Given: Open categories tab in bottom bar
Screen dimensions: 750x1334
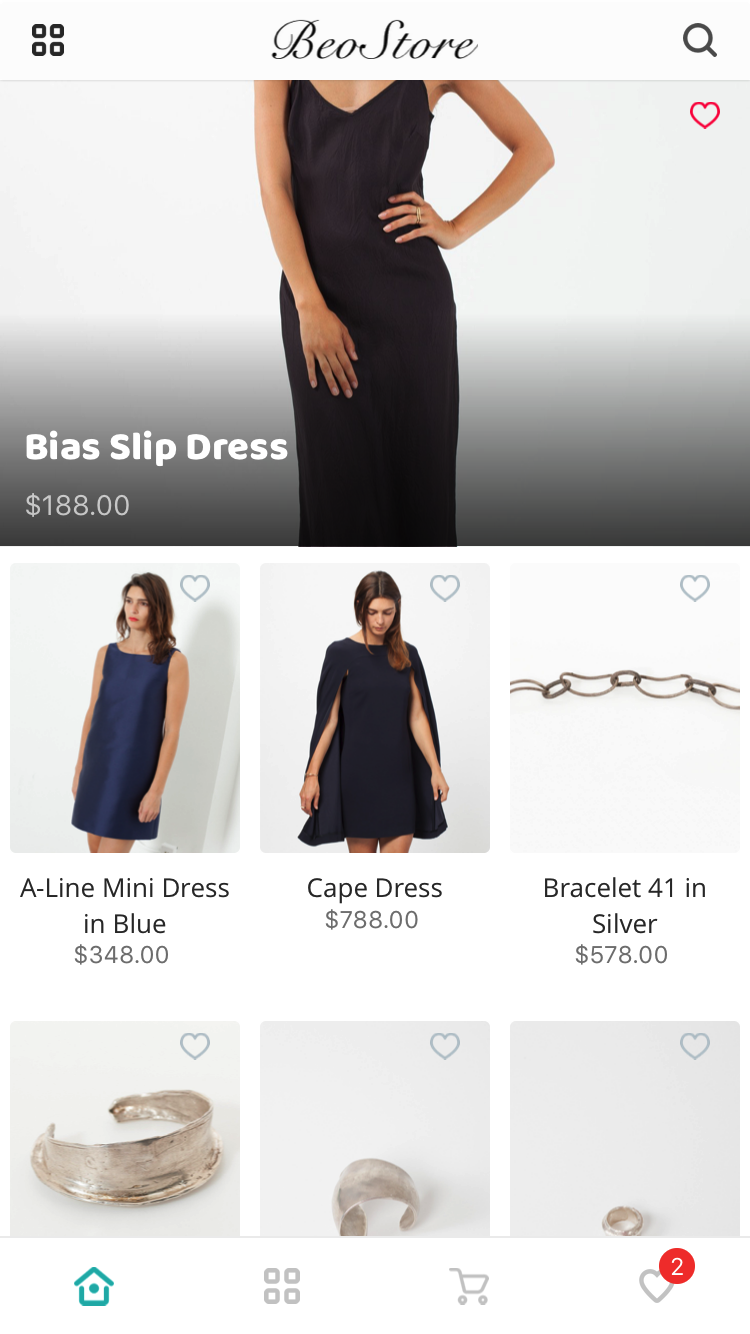Looking at the screenshot, I should [282, 1286].
